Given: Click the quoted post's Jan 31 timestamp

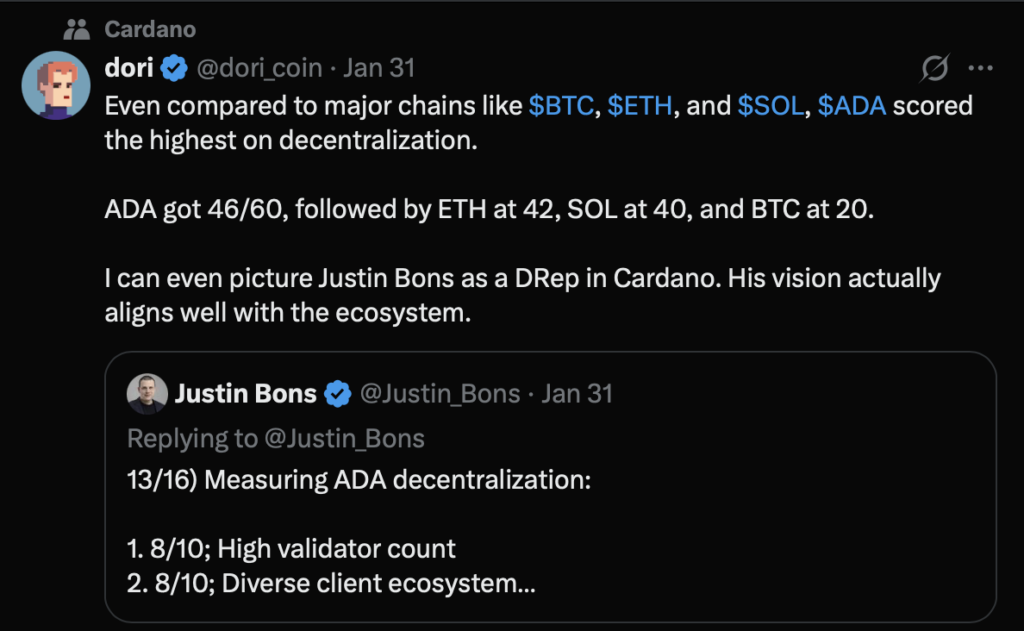Looking at the screenshot, I should [x=577, y=394].
